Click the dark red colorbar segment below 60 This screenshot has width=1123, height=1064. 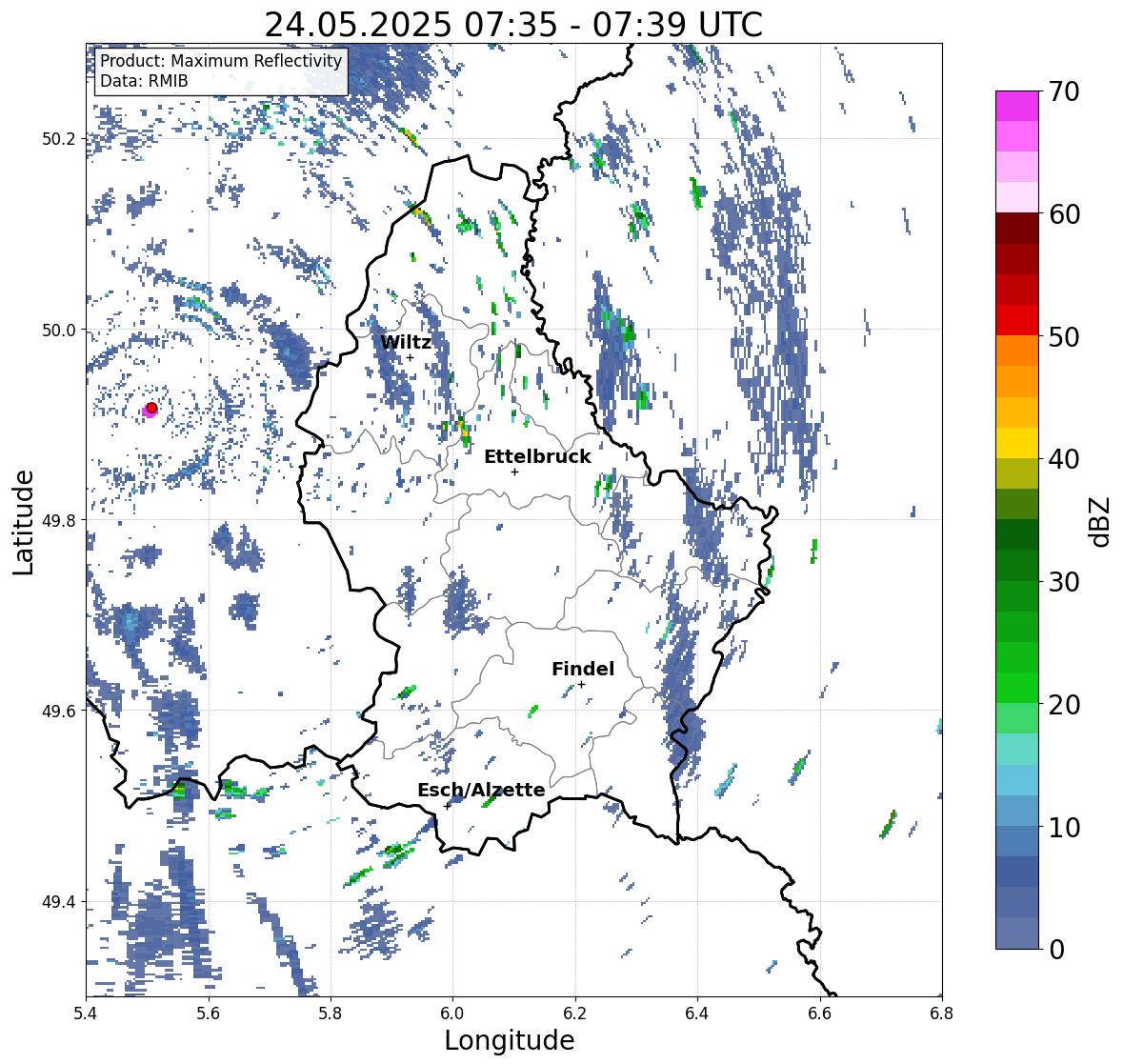(1017, 229)
